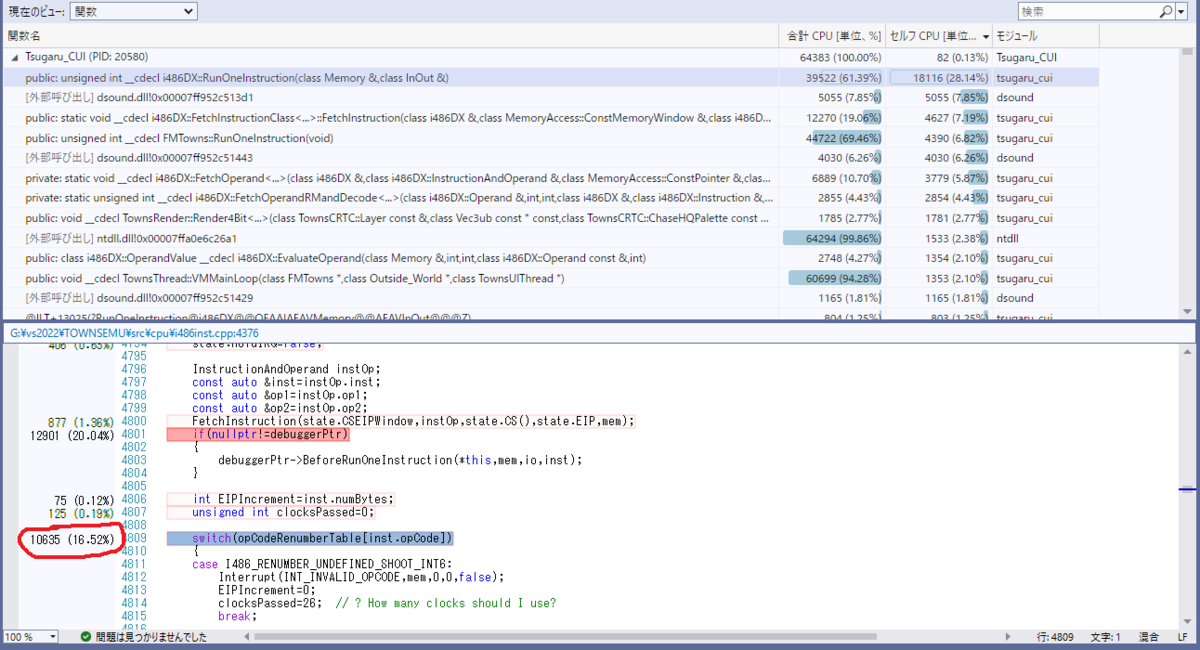Click the 文字:1 column indicator
This screenshot has height=650, width=1200.
[1108, 637]
